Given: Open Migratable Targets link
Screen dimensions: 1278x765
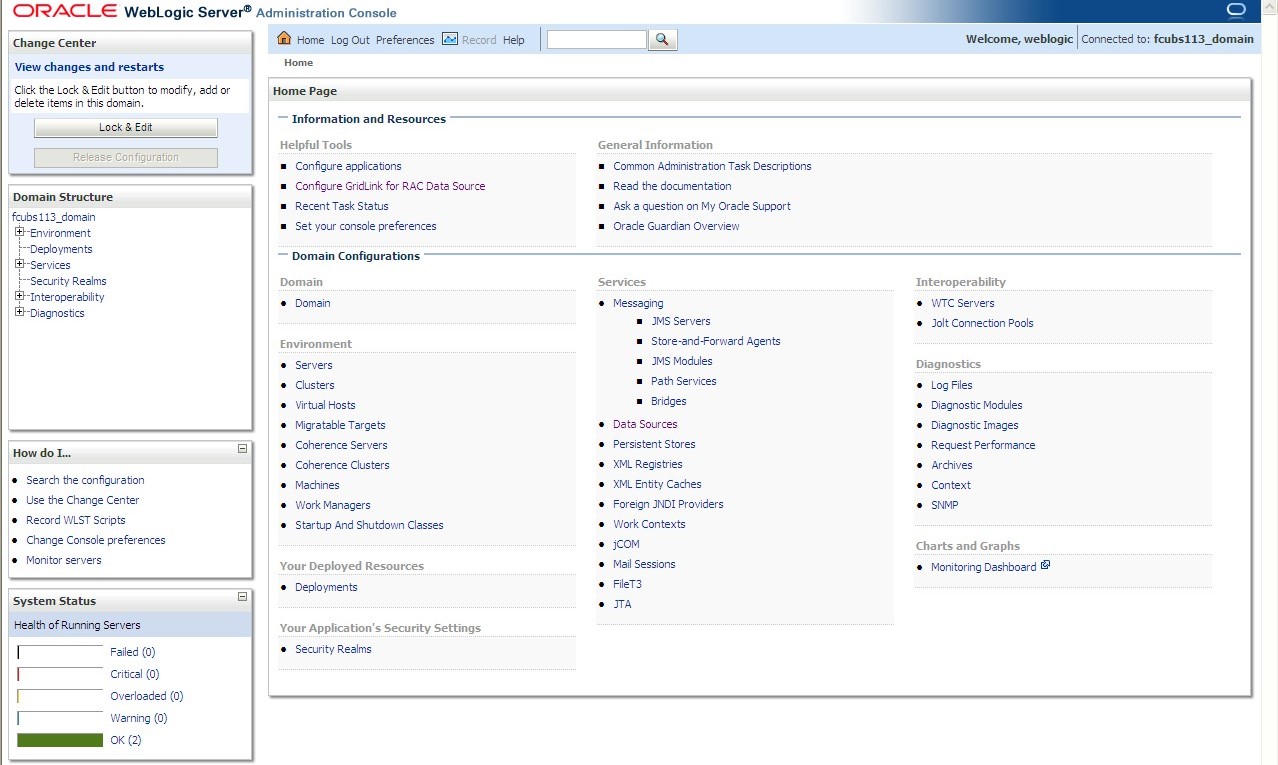Looking at the screenshot, I should tap(340, 425).
